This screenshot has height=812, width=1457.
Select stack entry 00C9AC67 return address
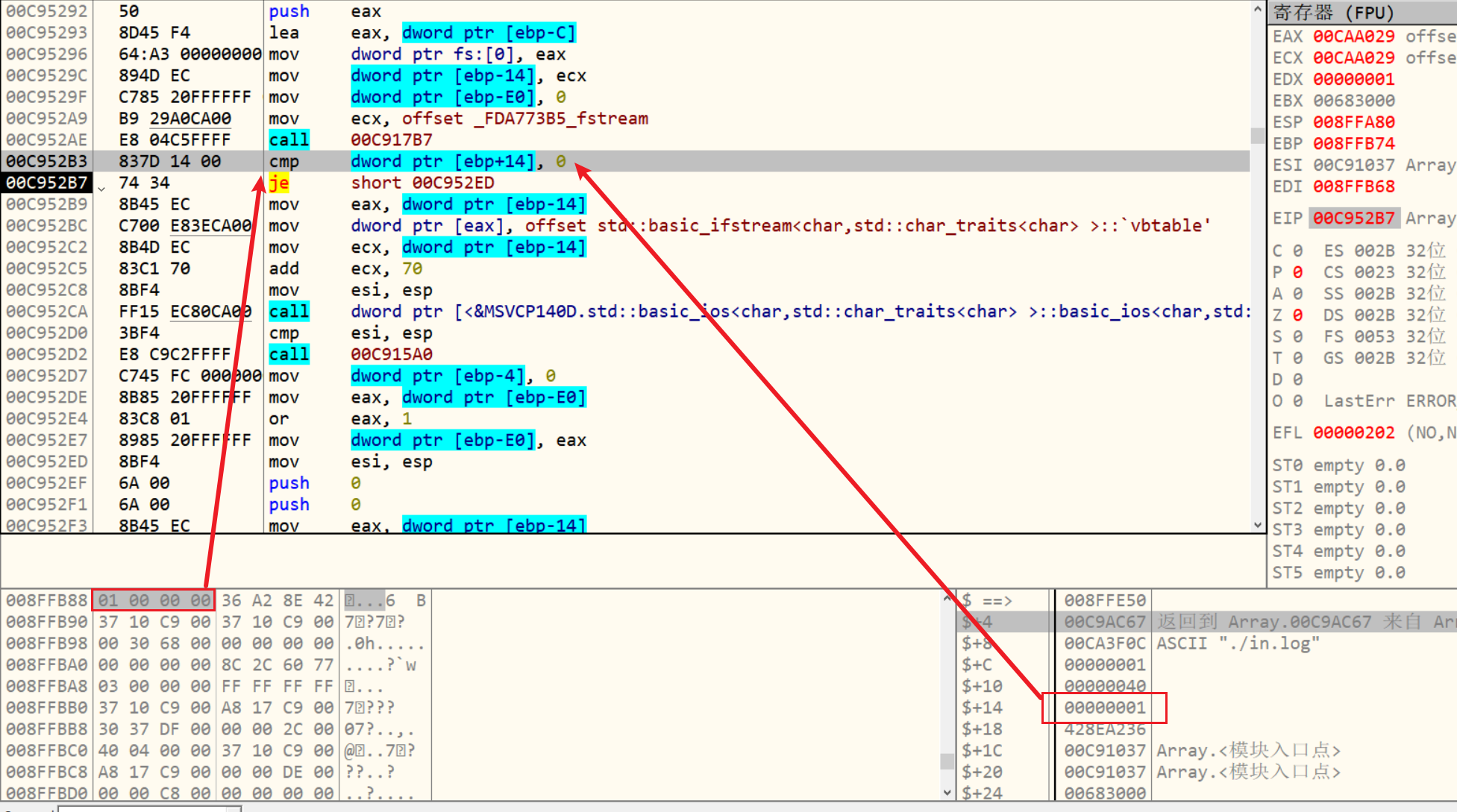[1104, 622]
